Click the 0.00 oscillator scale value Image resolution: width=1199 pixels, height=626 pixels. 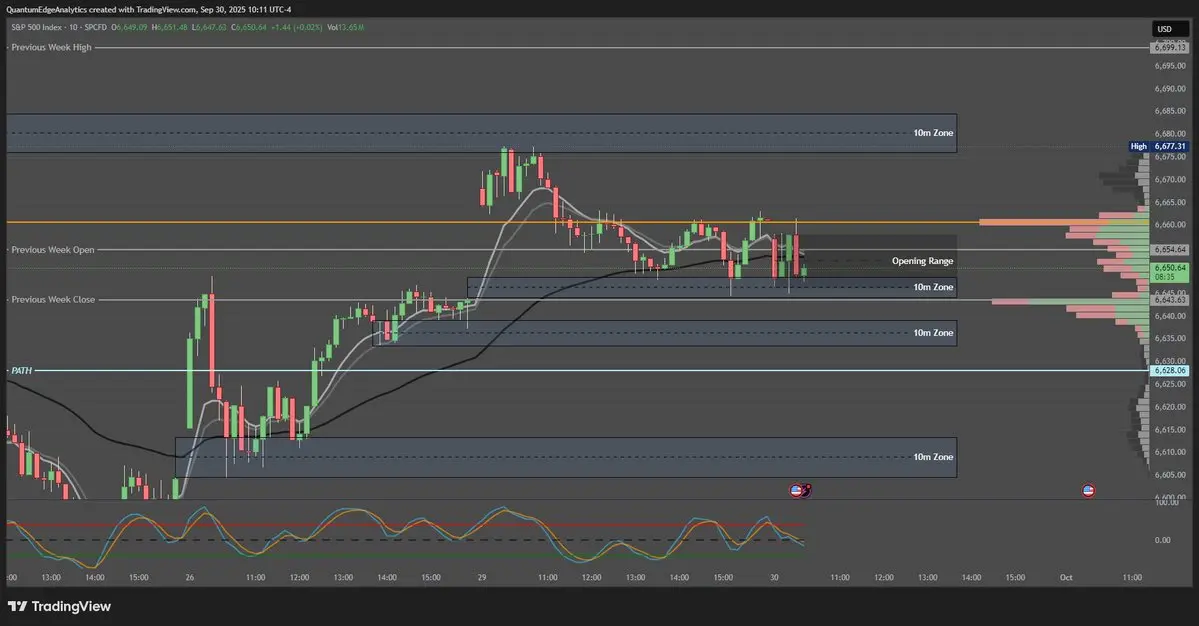click(x=1162, y=540)
